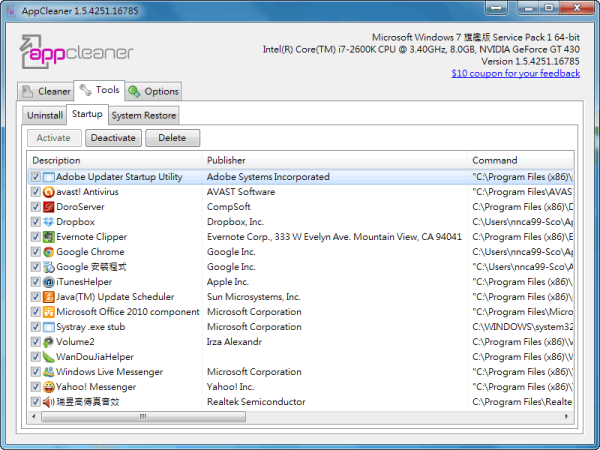Select the Tools tab
600x450 pixels.
click(x=99, y=90)
